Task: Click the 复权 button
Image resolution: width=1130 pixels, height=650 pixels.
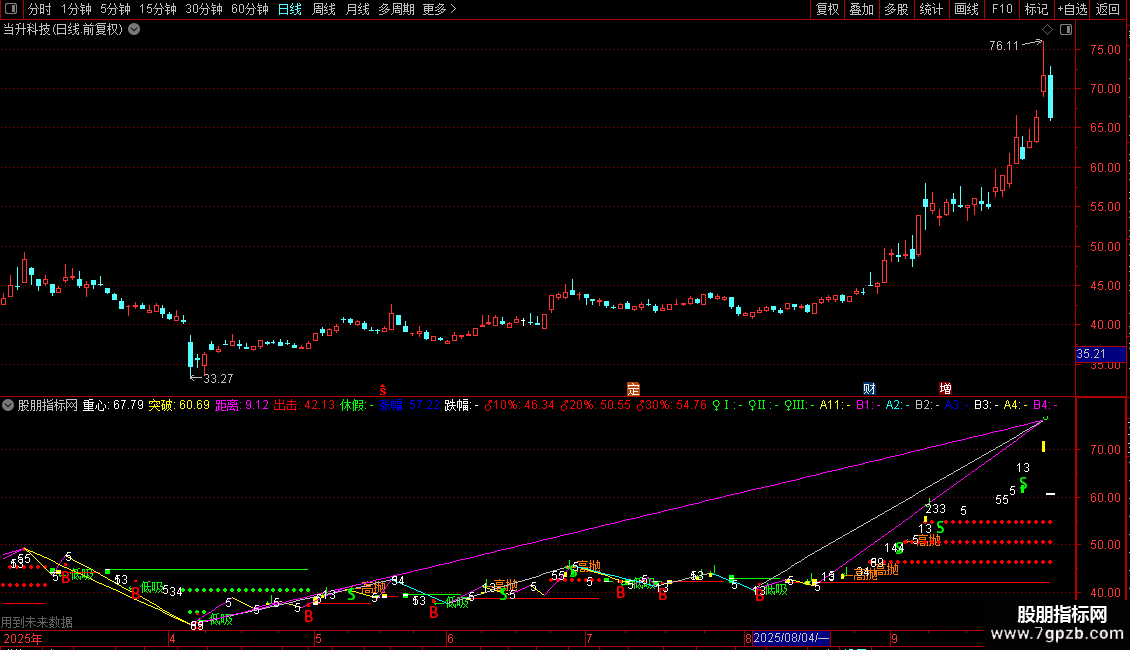Action: (x=827, y=9)
